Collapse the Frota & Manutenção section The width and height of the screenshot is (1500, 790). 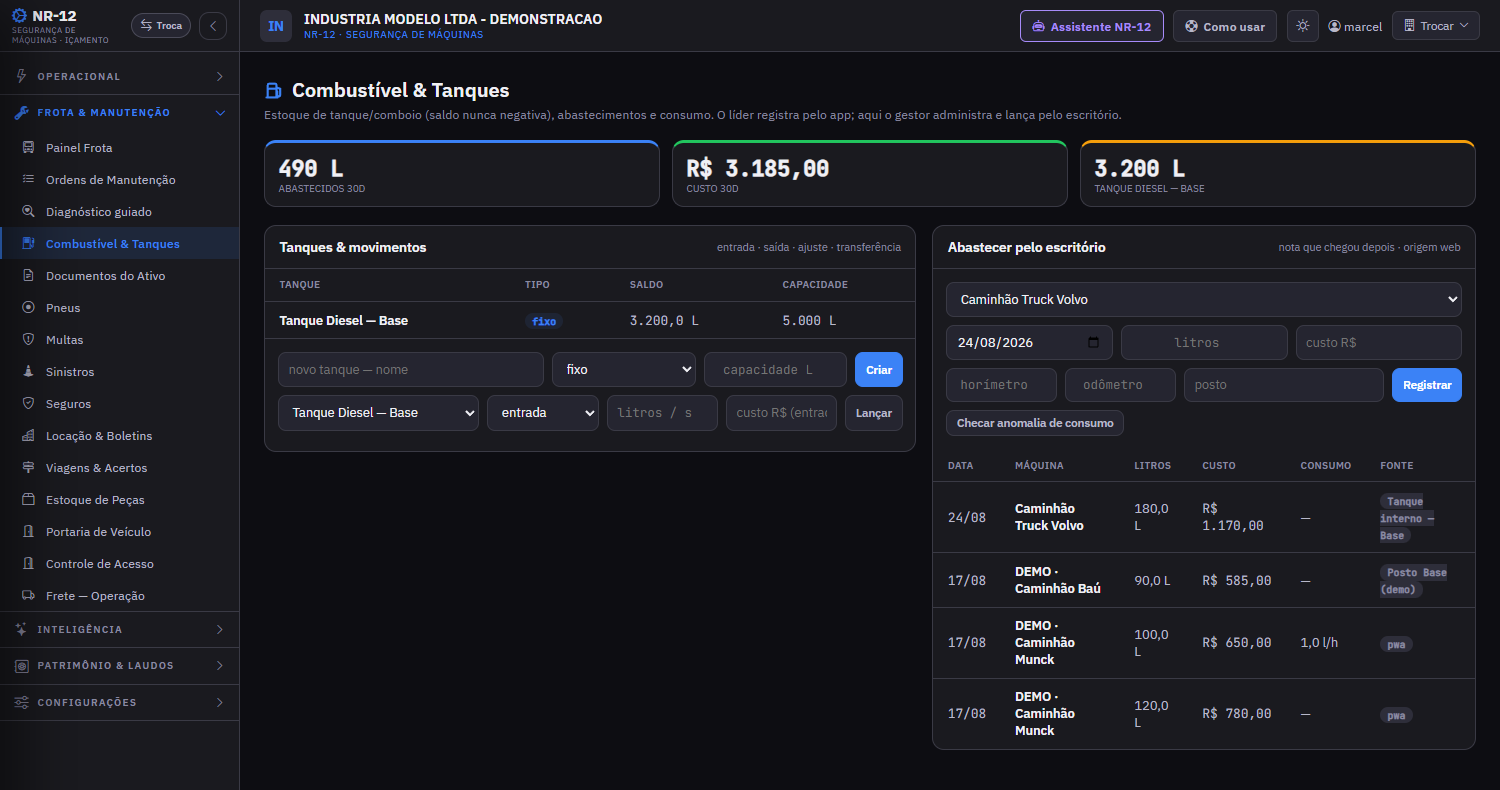coord(120,113)
